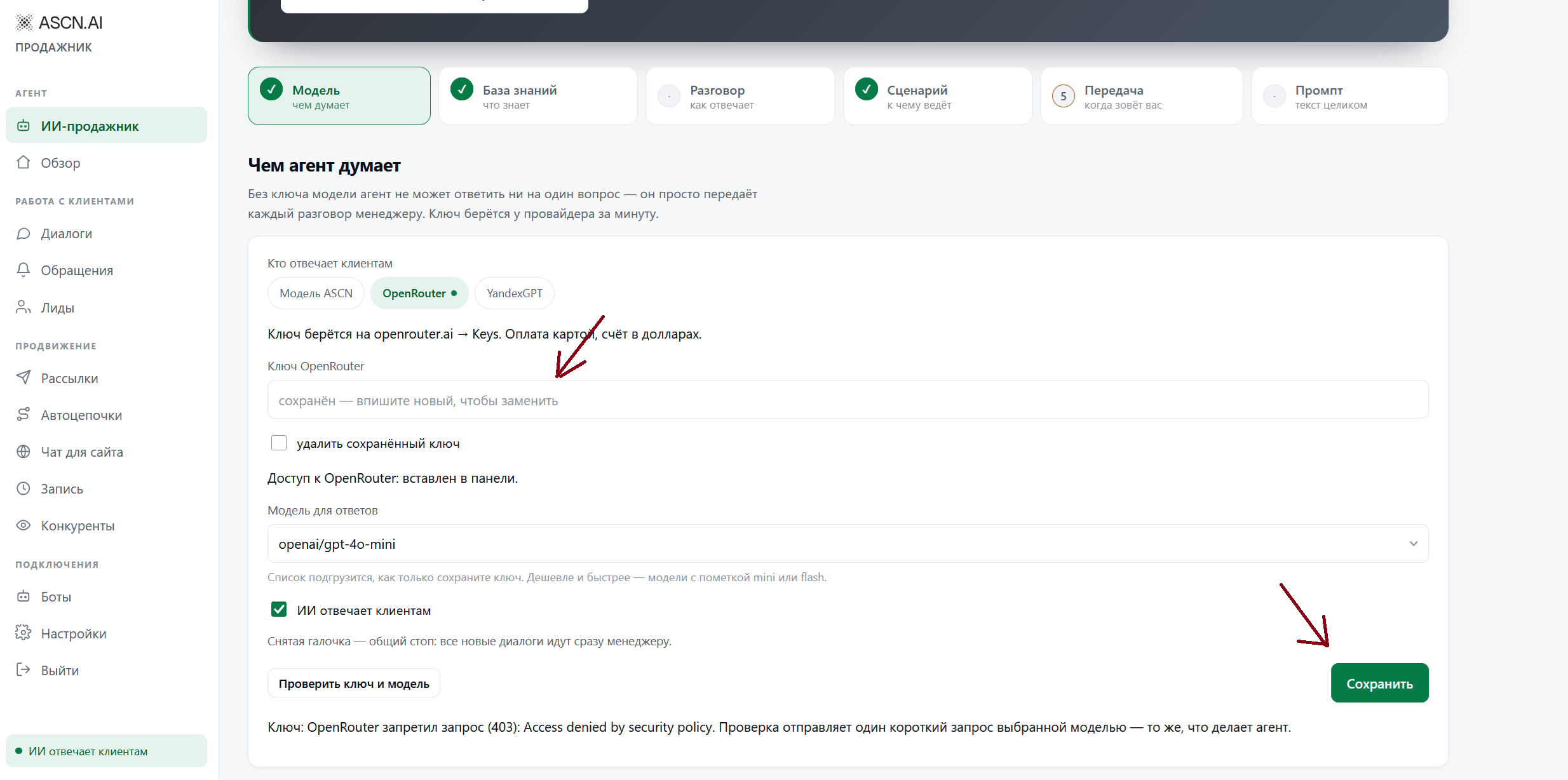Open the Диалоги chat bubble icon
This screenshot has height=780, width=1568.
pyautogui.click(x=24, y=234)
